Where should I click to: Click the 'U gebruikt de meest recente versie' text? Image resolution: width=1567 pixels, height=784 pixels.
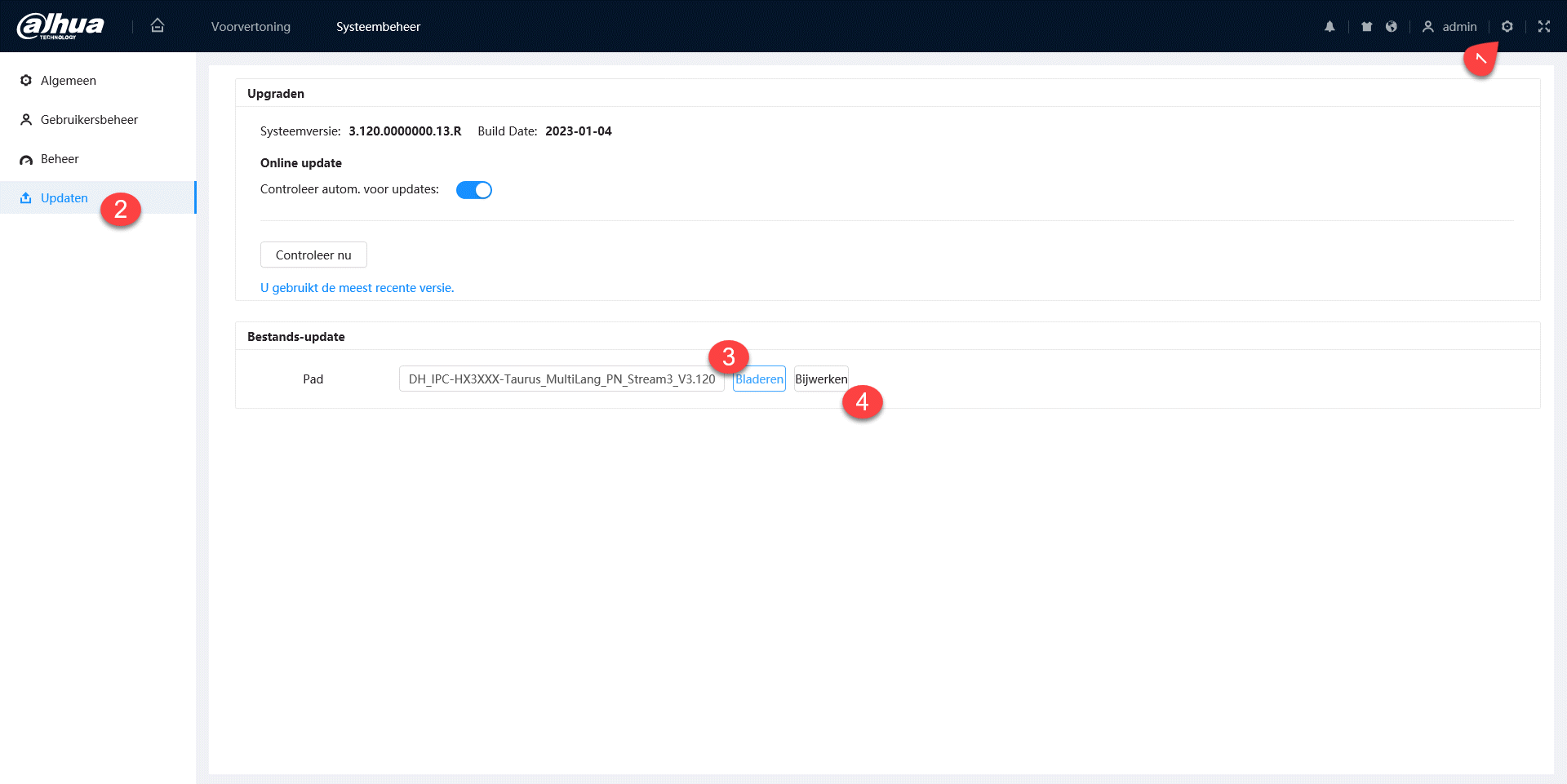click(x=357, y=288)
